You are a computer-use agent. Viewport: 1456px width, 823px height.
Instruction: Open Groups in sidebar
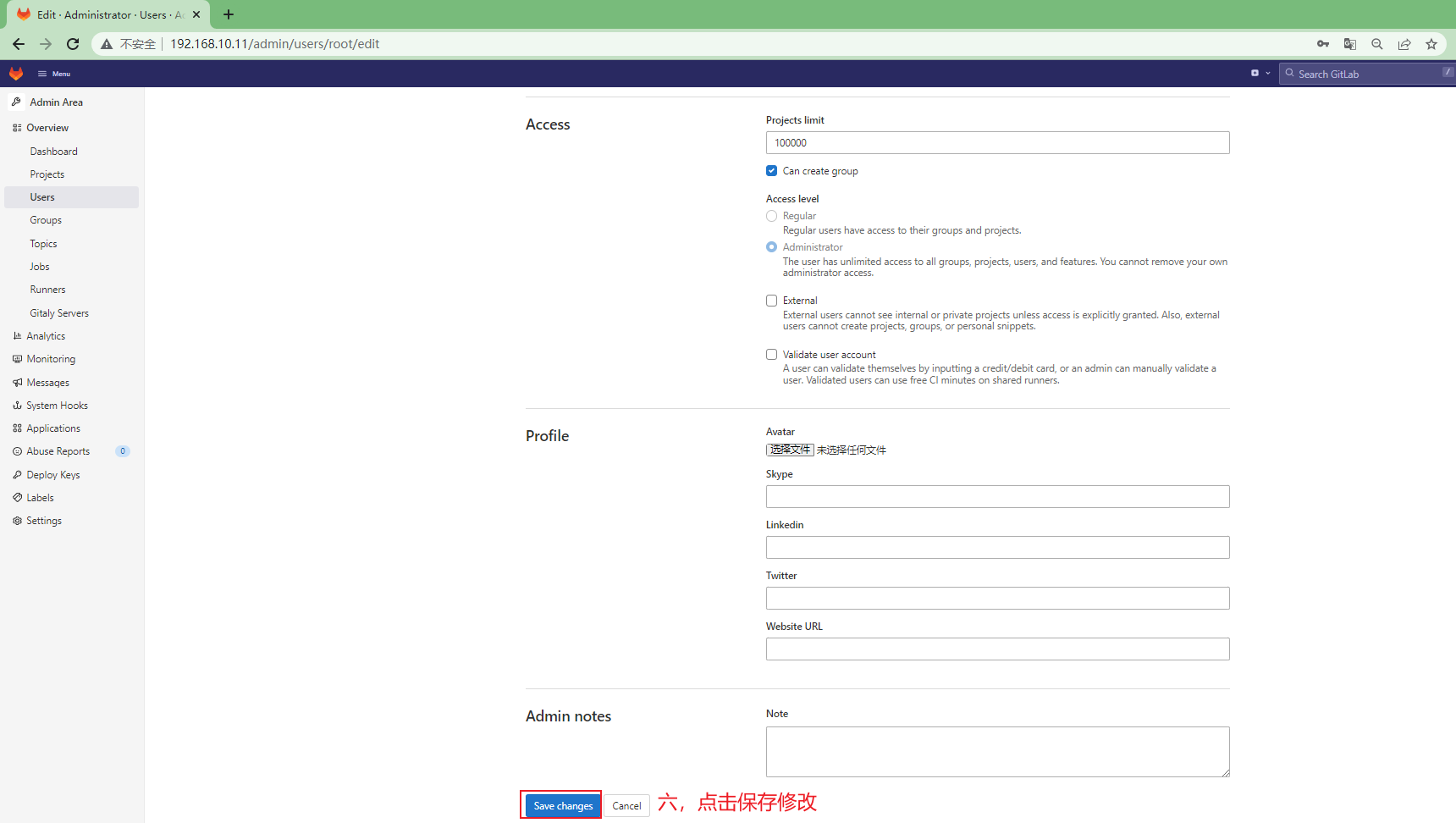tap(46, 220)
